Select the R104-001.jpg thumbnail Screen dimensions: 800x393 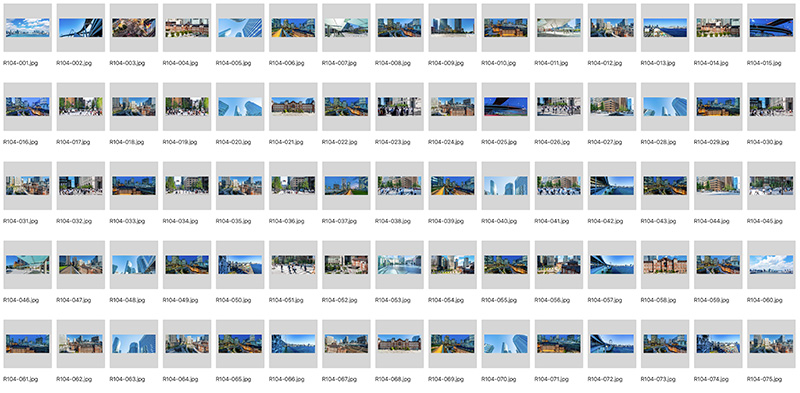coord(28,28)
